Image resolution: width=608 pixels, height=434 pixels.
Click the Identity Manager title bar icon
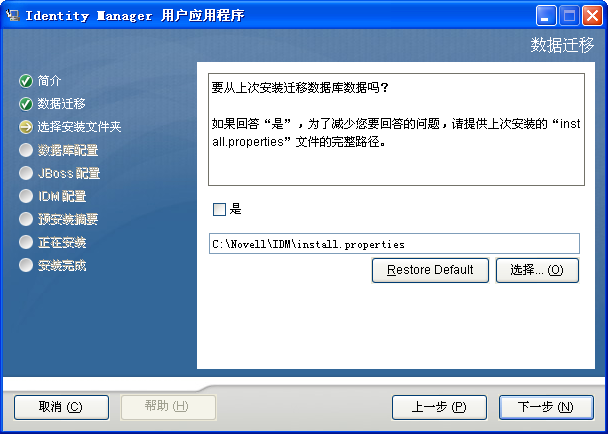point(13,16)
